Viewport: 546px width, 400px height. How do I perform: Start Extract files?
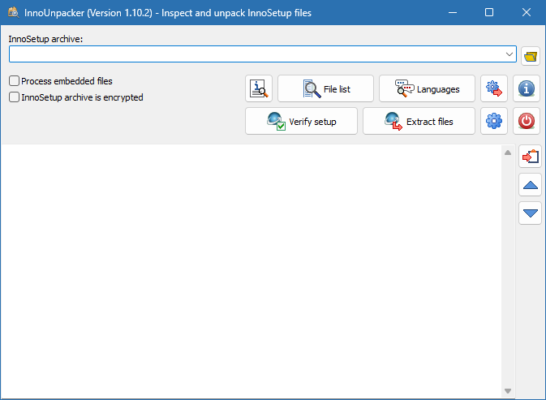click(419, 121)
